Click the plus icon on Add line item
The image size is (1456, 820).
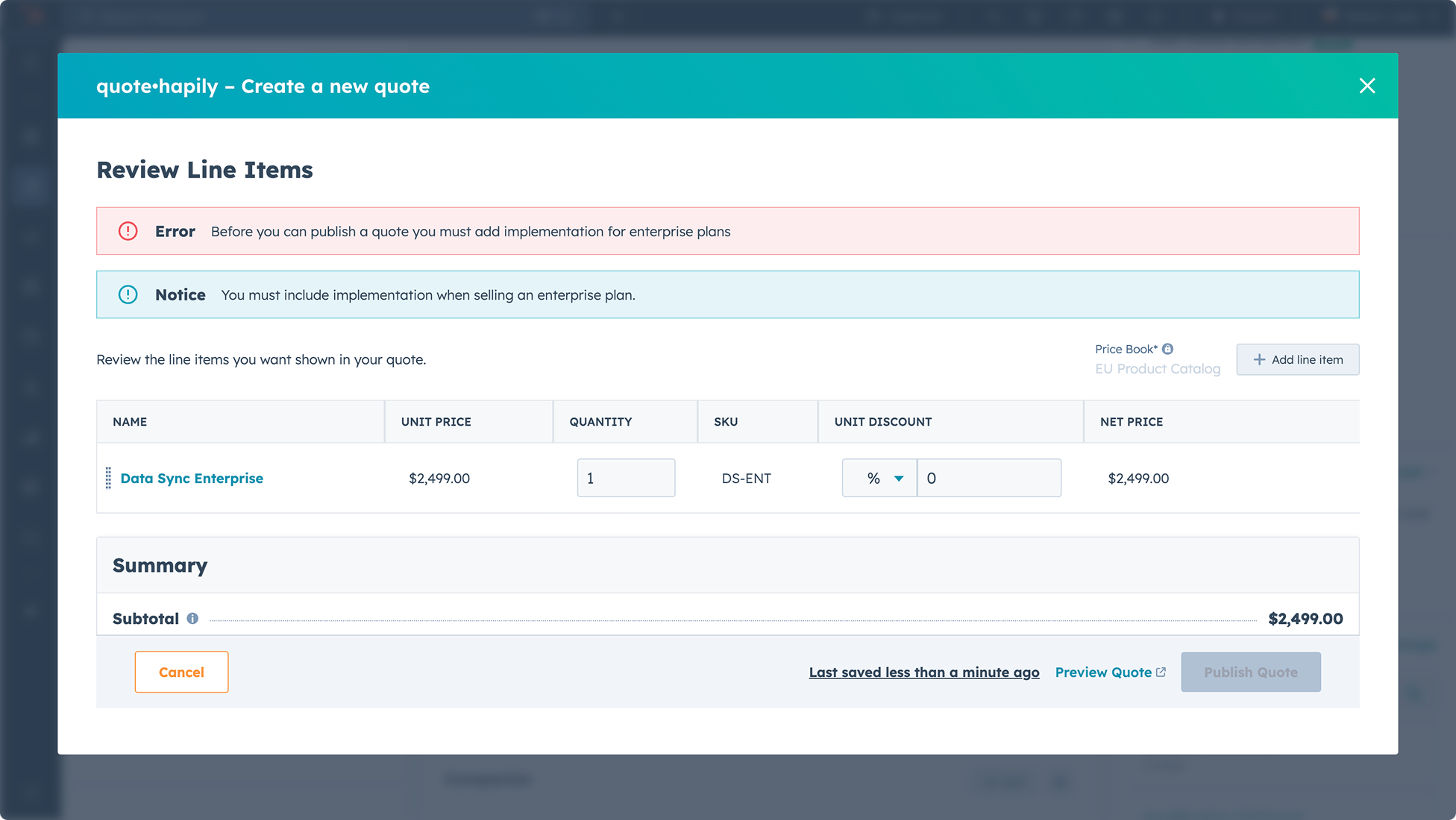tap(1259, 359)
